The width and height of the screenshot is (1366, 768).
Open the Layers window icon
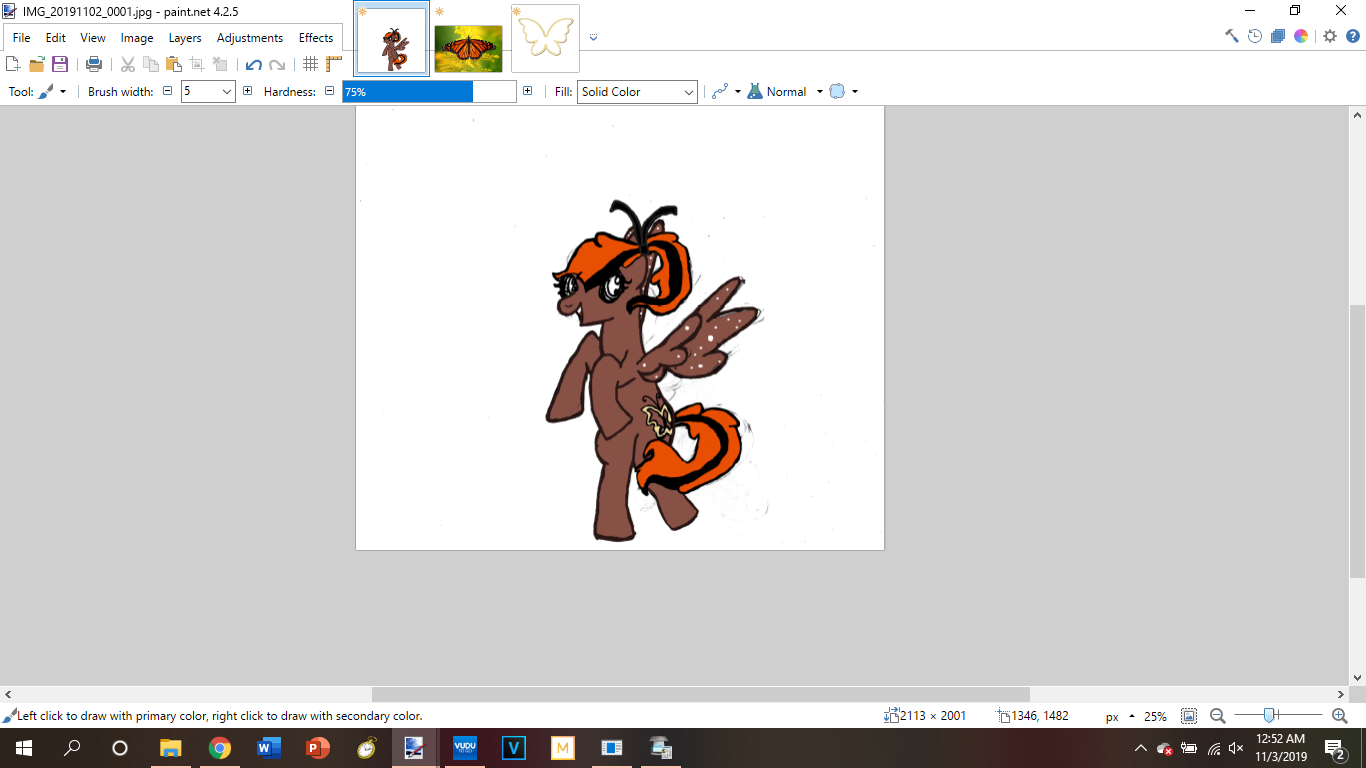(1278, 36)
